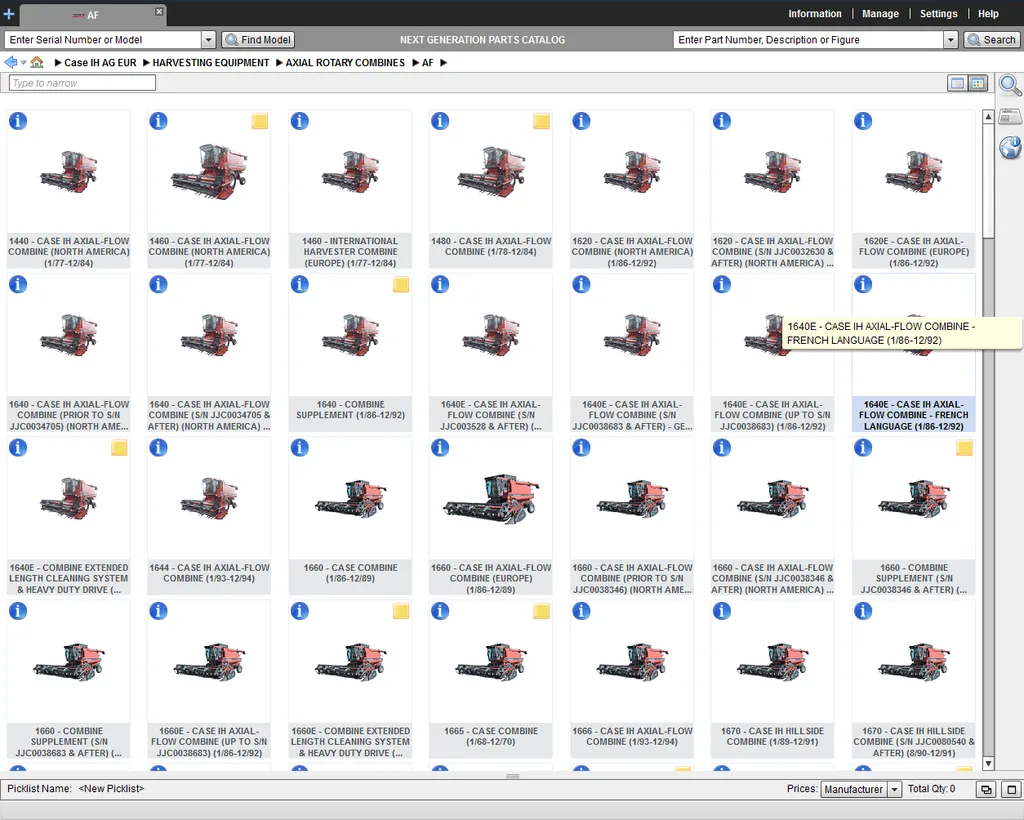The width and height of the screenshot is (1024, 820).
Task: Open yellow note on 1480 Axial-Flow
Action: [541, 121]
